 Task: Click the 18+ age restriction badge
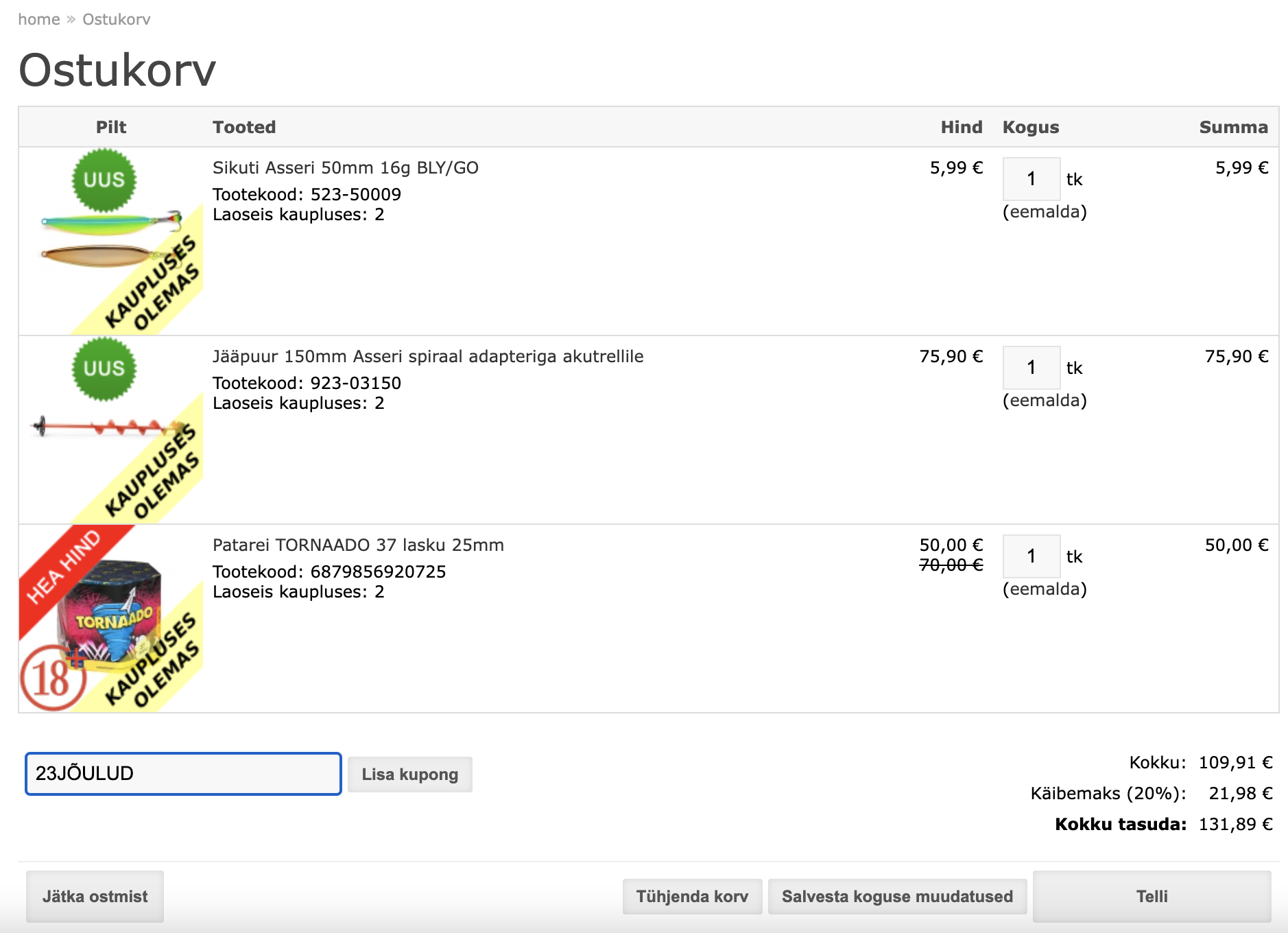(52, 678)
